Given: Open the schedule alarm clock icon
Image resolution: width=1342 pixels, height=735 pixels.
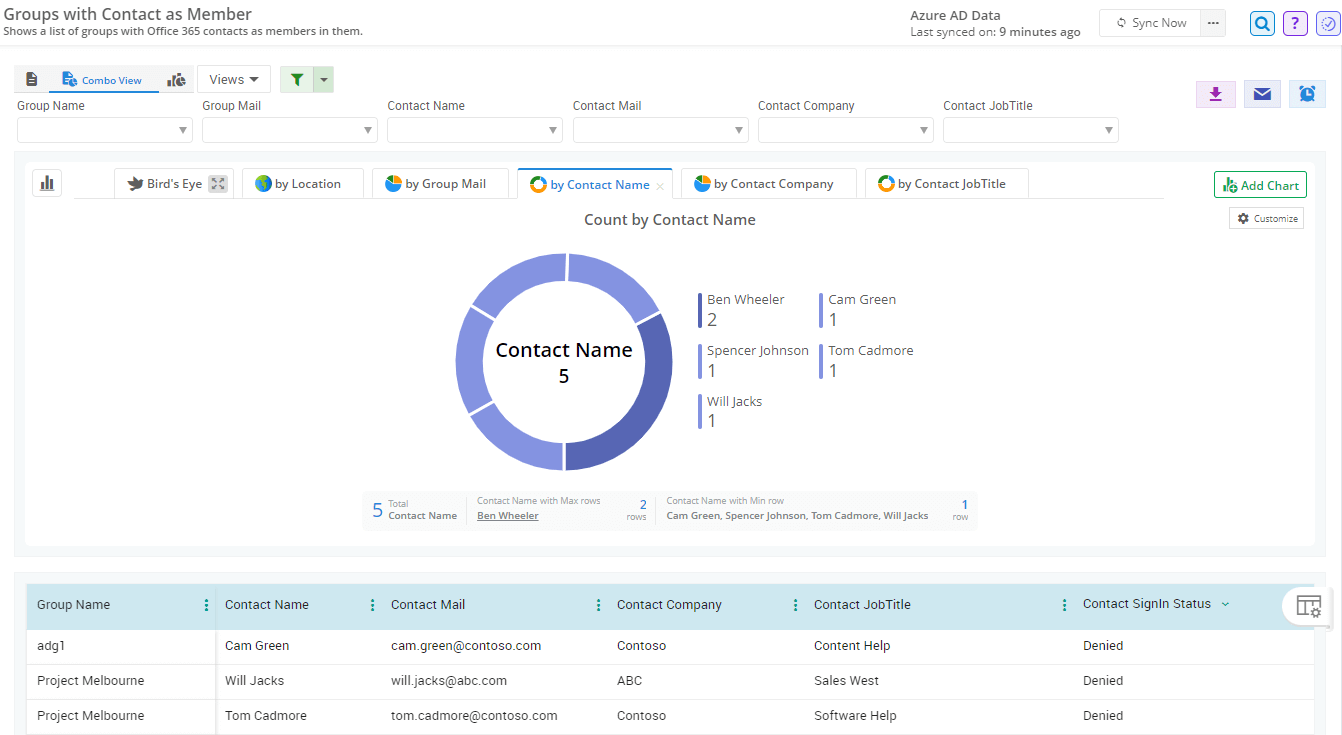Looking at the screenshot, I should point(1307,94).
